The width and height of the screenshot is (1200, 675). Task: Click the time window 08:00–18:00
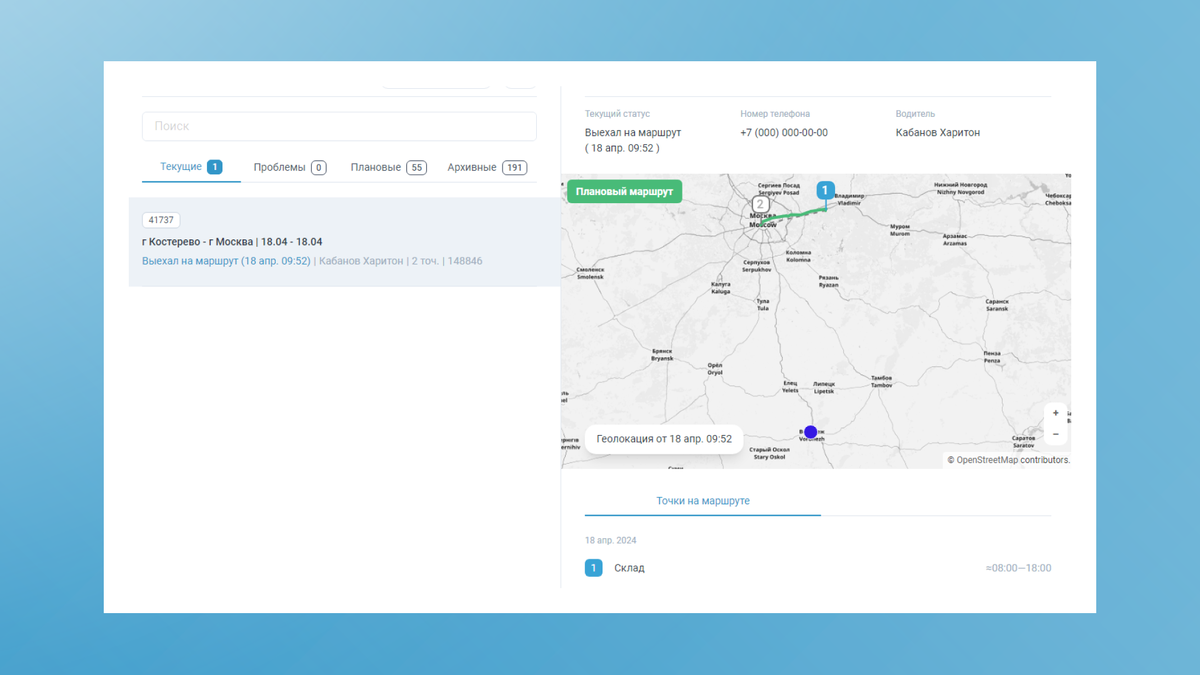tap(1018, 568)
